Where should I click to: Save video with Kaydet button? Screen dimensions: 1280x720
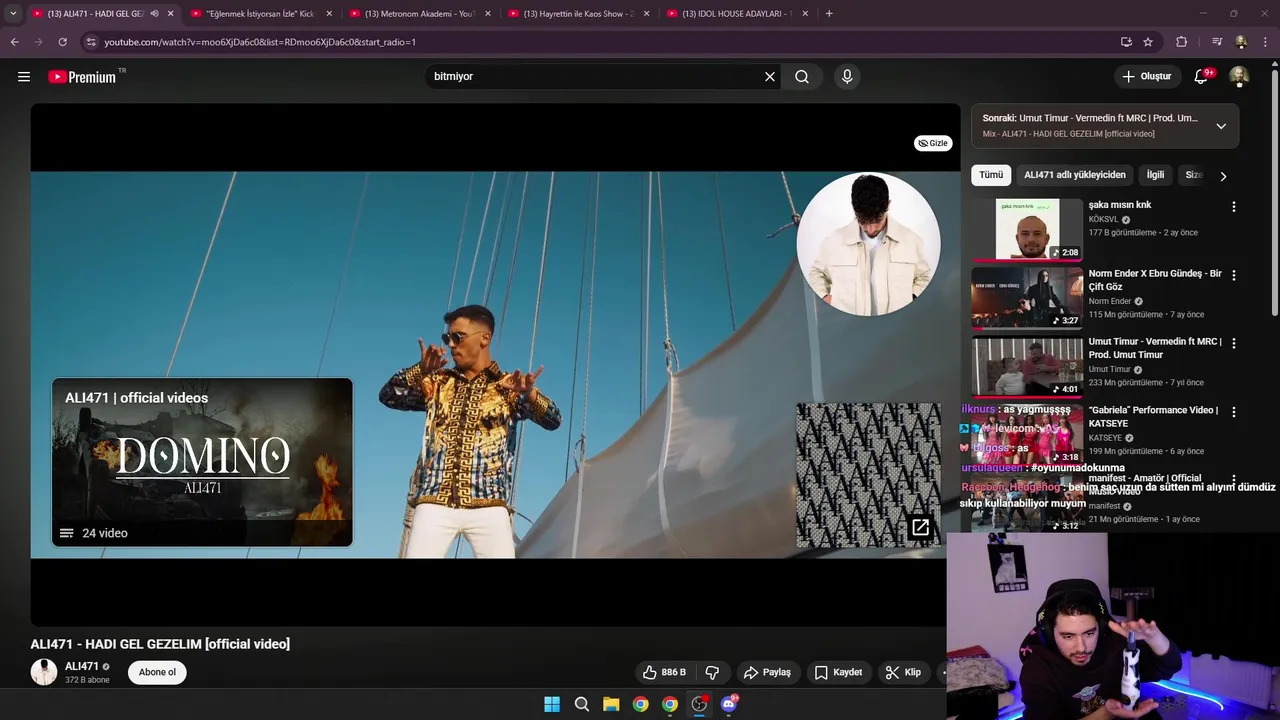coord(838,672)
